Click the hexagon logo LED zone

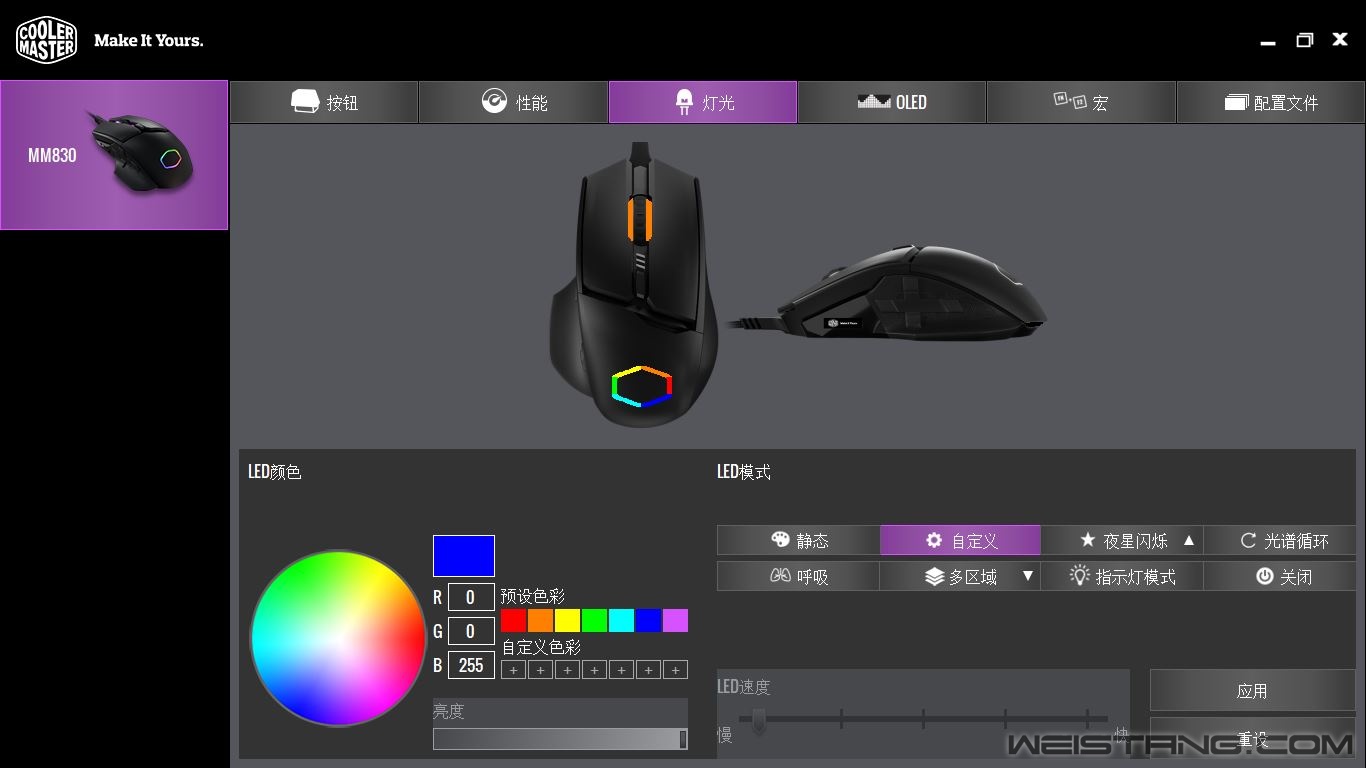(x=641, y=387)
